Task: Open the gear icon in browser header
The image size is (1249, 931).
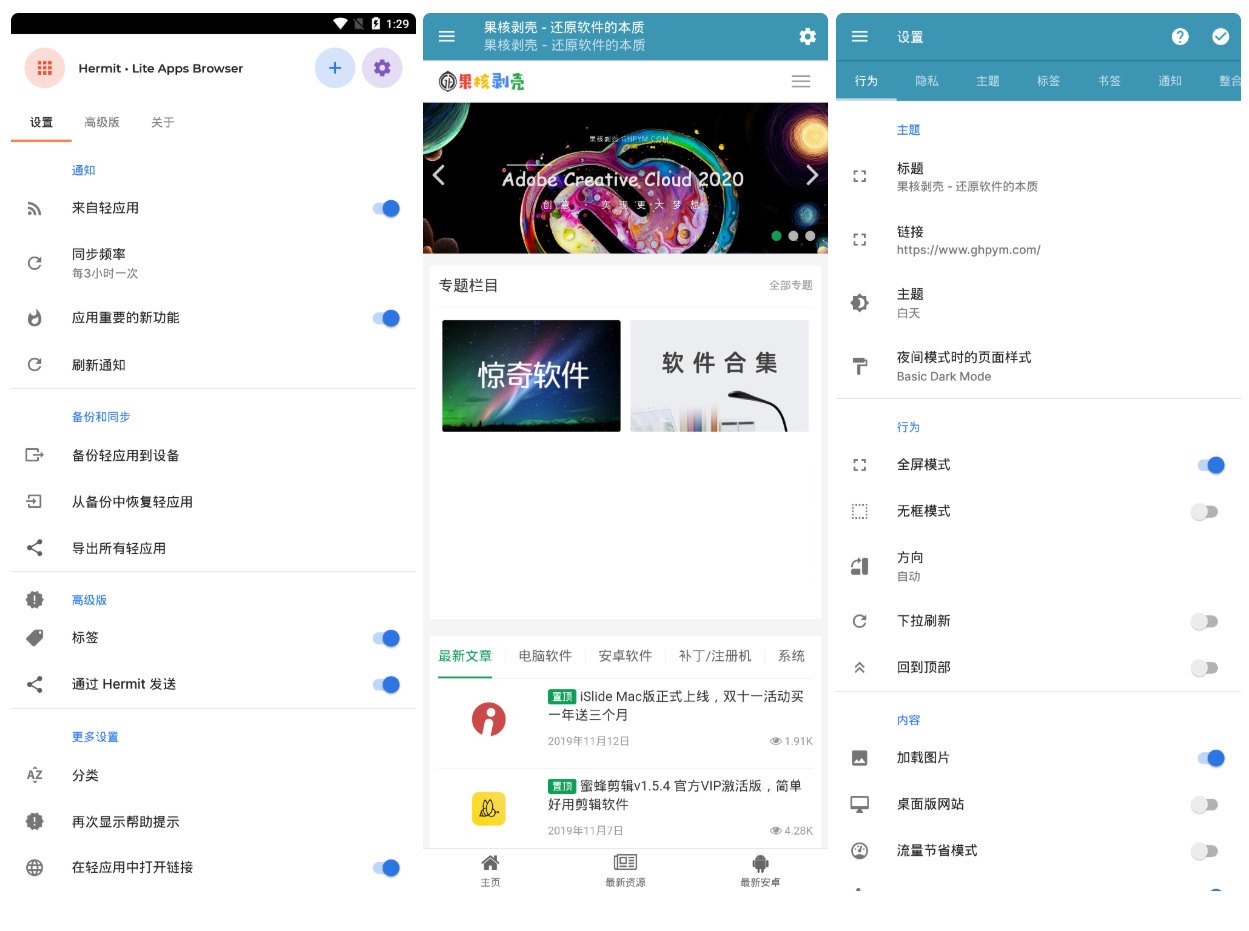Action: [x=807, y=37]
